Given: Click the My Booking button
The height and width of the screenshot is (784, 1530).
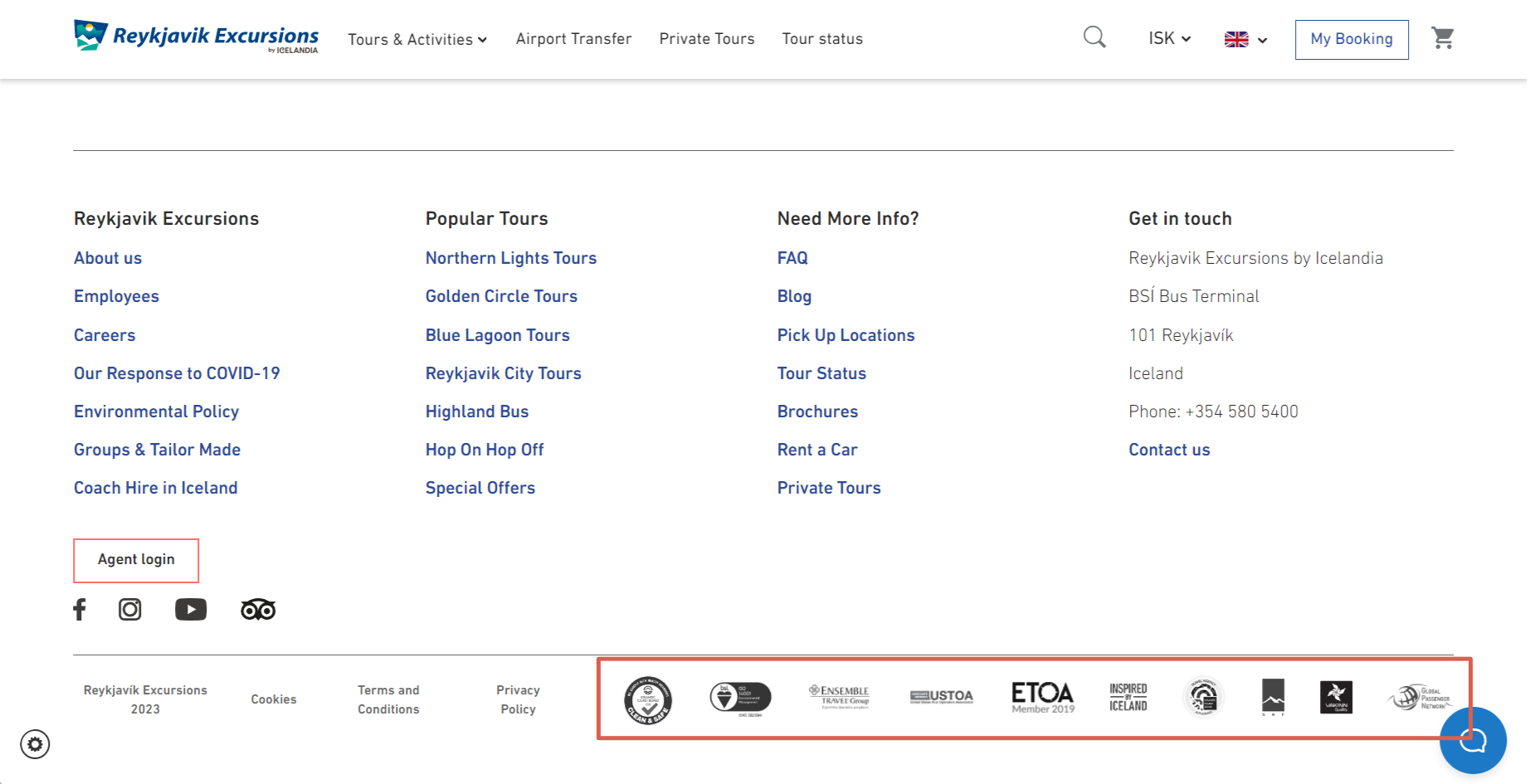Looking at the screenshot, I should (1352, 39).
